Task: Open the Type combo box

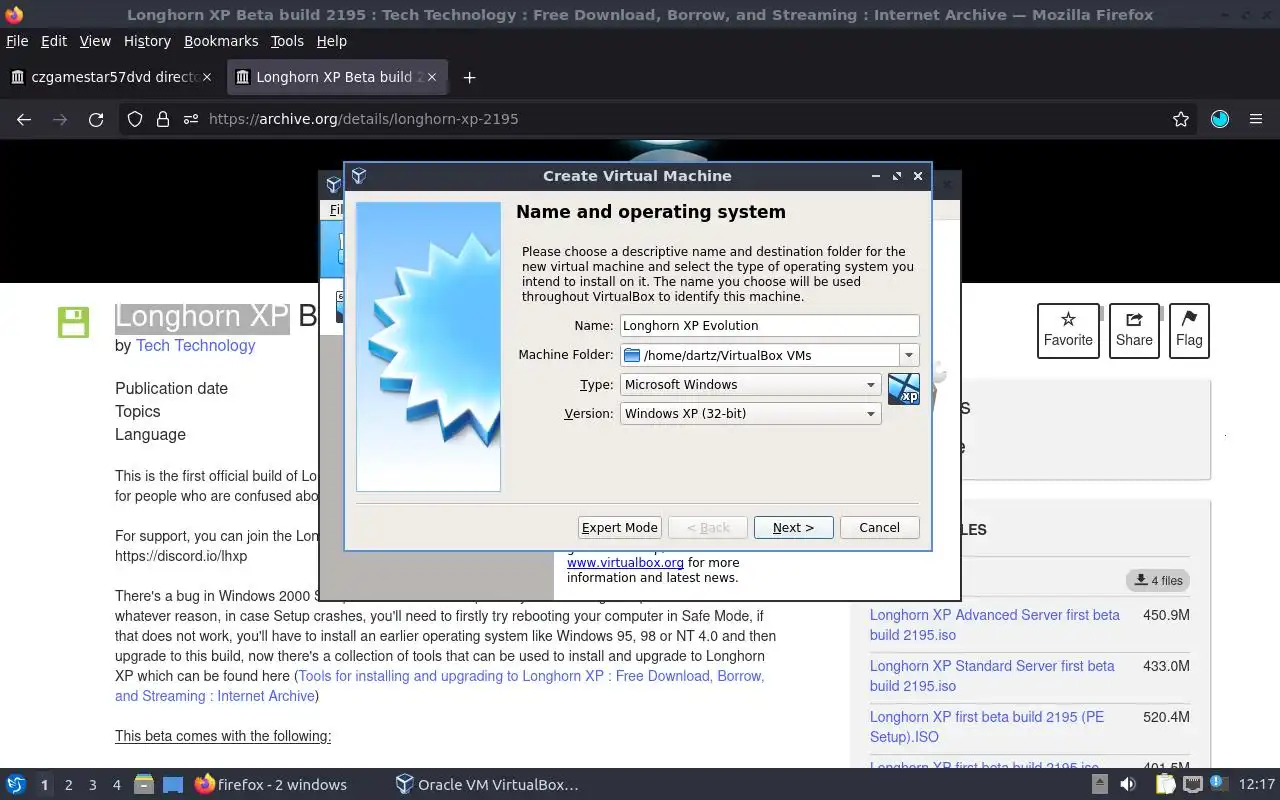Action: (x=750, y=384)
